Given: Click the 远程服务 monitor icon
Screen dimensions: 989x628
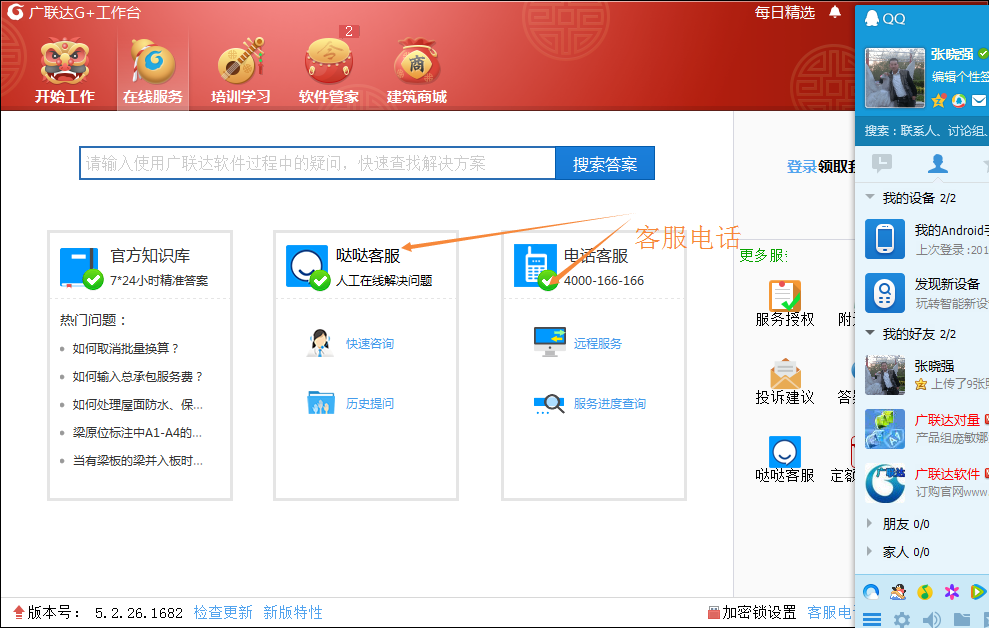Looking at the screenshot, I should click(x=549, y=342).
